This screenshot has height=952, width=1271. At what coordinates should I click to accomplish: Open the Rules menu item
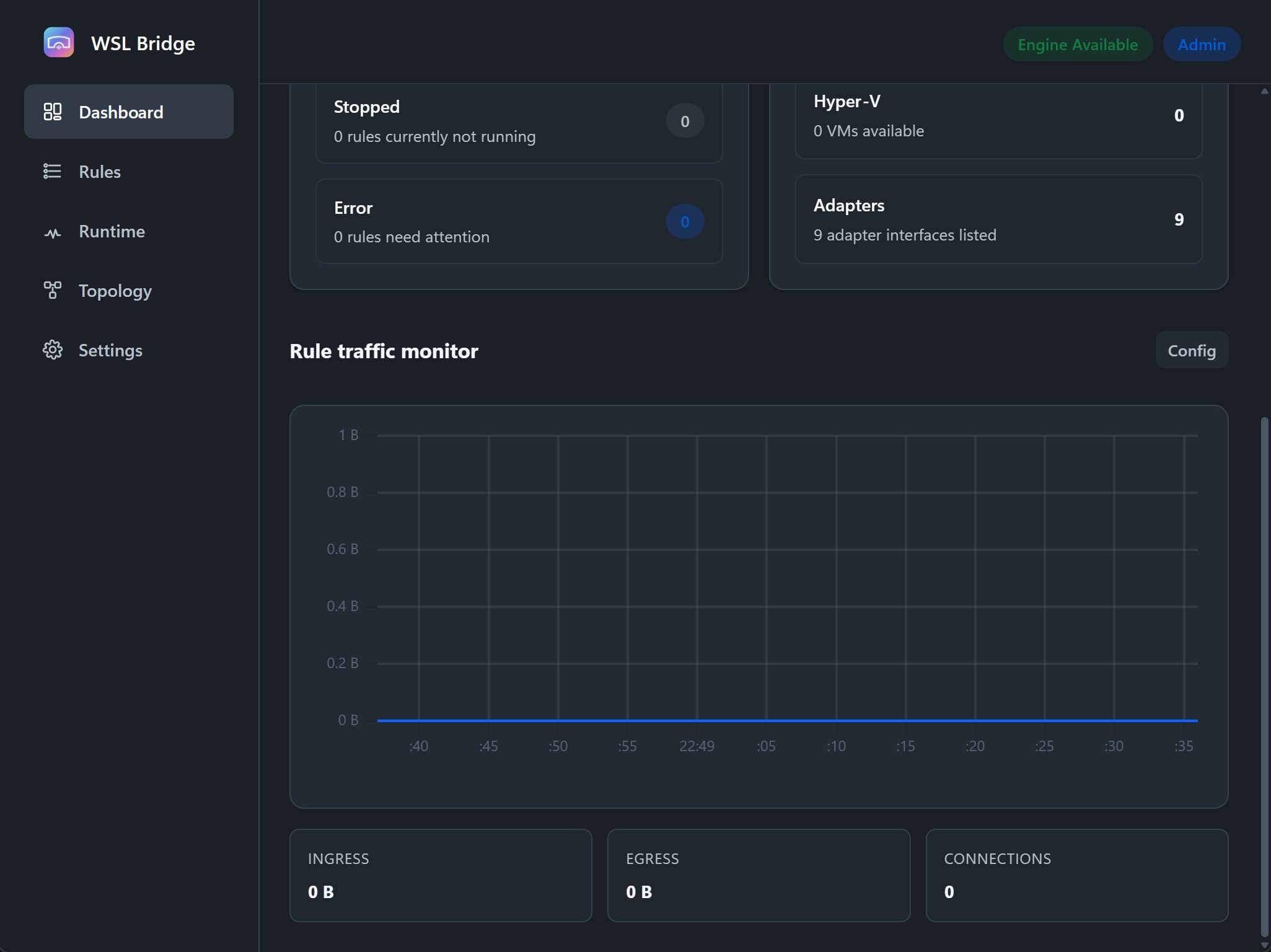[129, 172]
